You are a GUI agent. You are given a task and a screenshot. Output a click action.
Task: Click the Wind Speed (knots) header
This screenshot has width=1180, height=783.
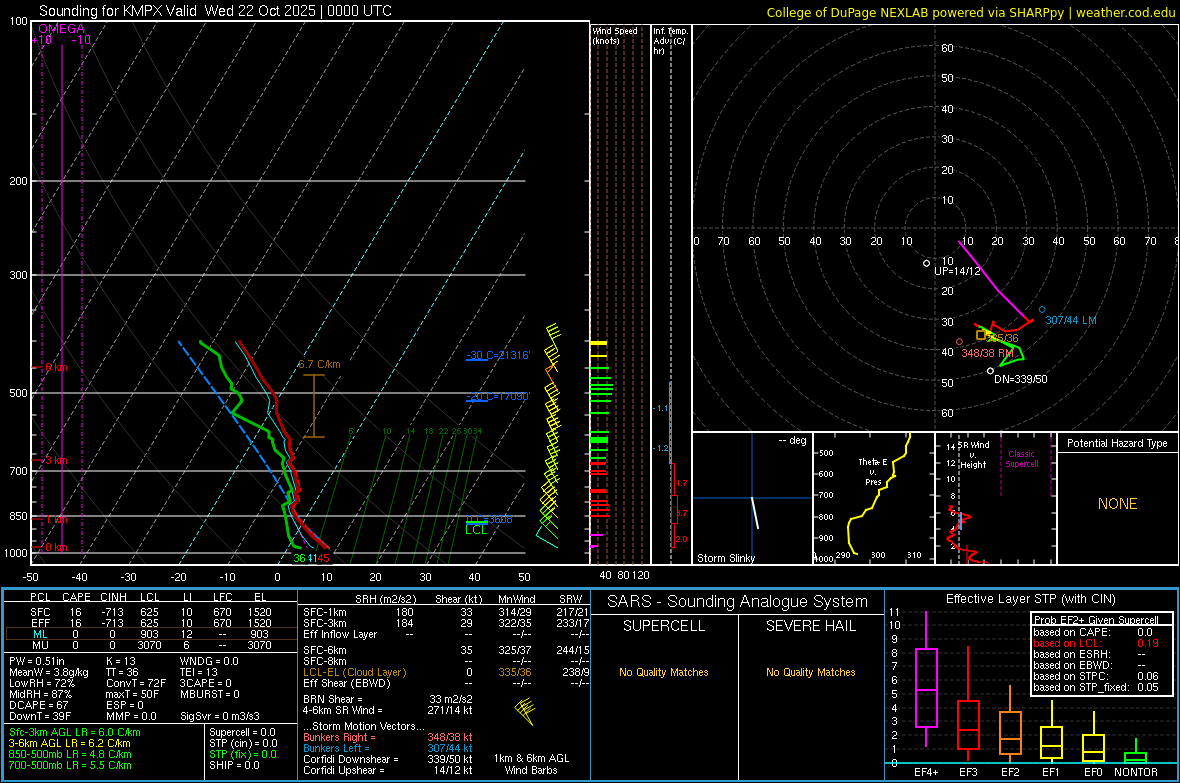click(x=615, y=35)
